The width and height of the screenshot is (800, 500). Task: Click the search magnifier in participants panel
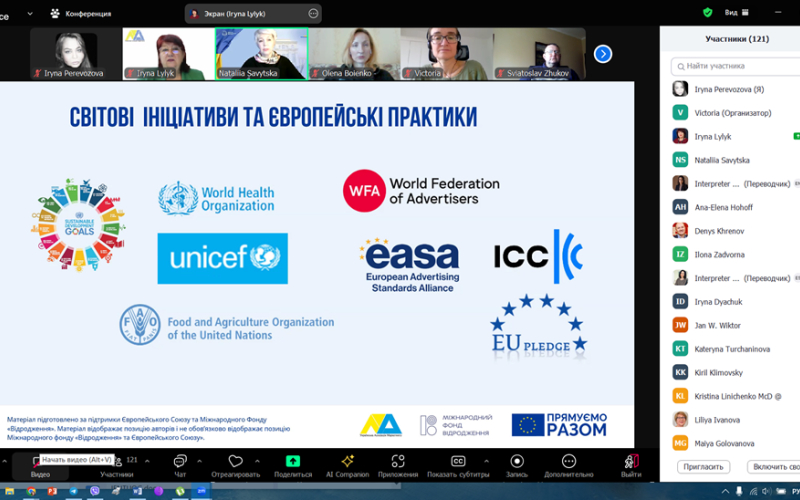pyautogui.click(x=681, y=66)
